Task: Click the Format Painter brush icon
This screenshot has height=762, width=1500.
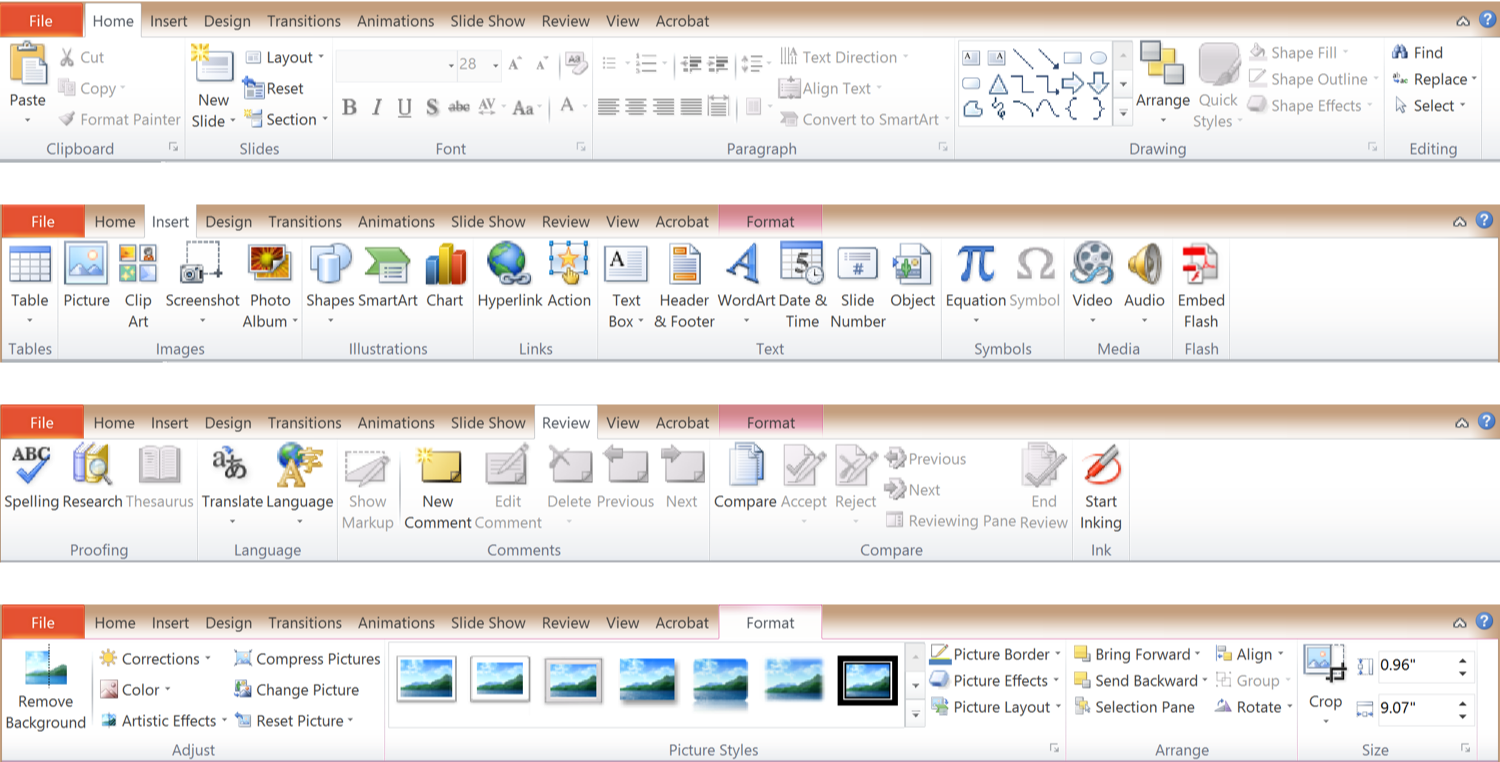Action: [67, 119]
